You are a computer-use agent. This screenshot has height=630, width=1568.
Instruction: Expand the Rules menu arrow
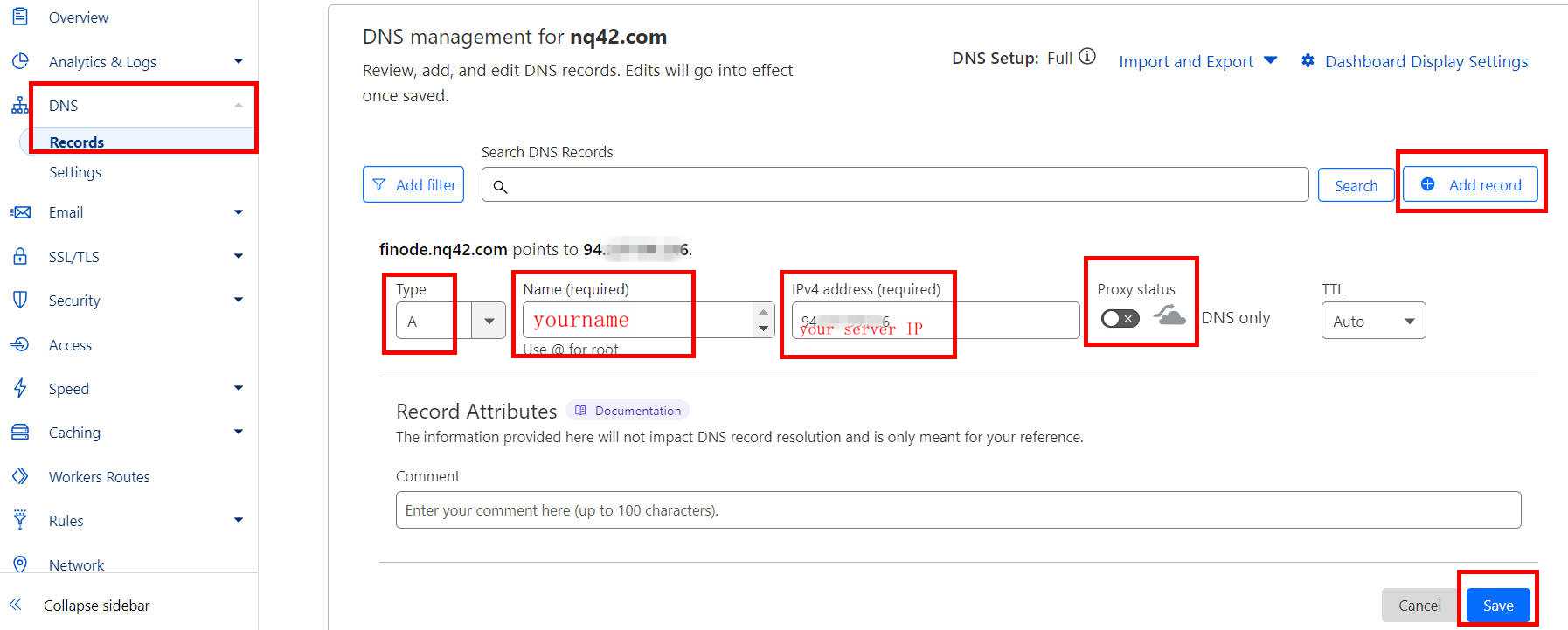(239, 520)
